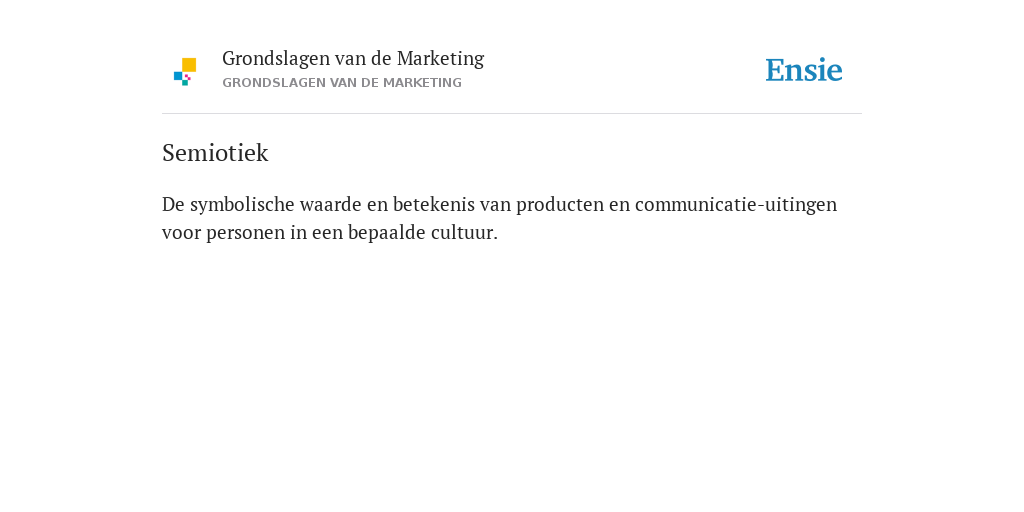Open the Ensie brand logo
The width and height of the screenshot is (1024, 512).
(x=804, y=70)
